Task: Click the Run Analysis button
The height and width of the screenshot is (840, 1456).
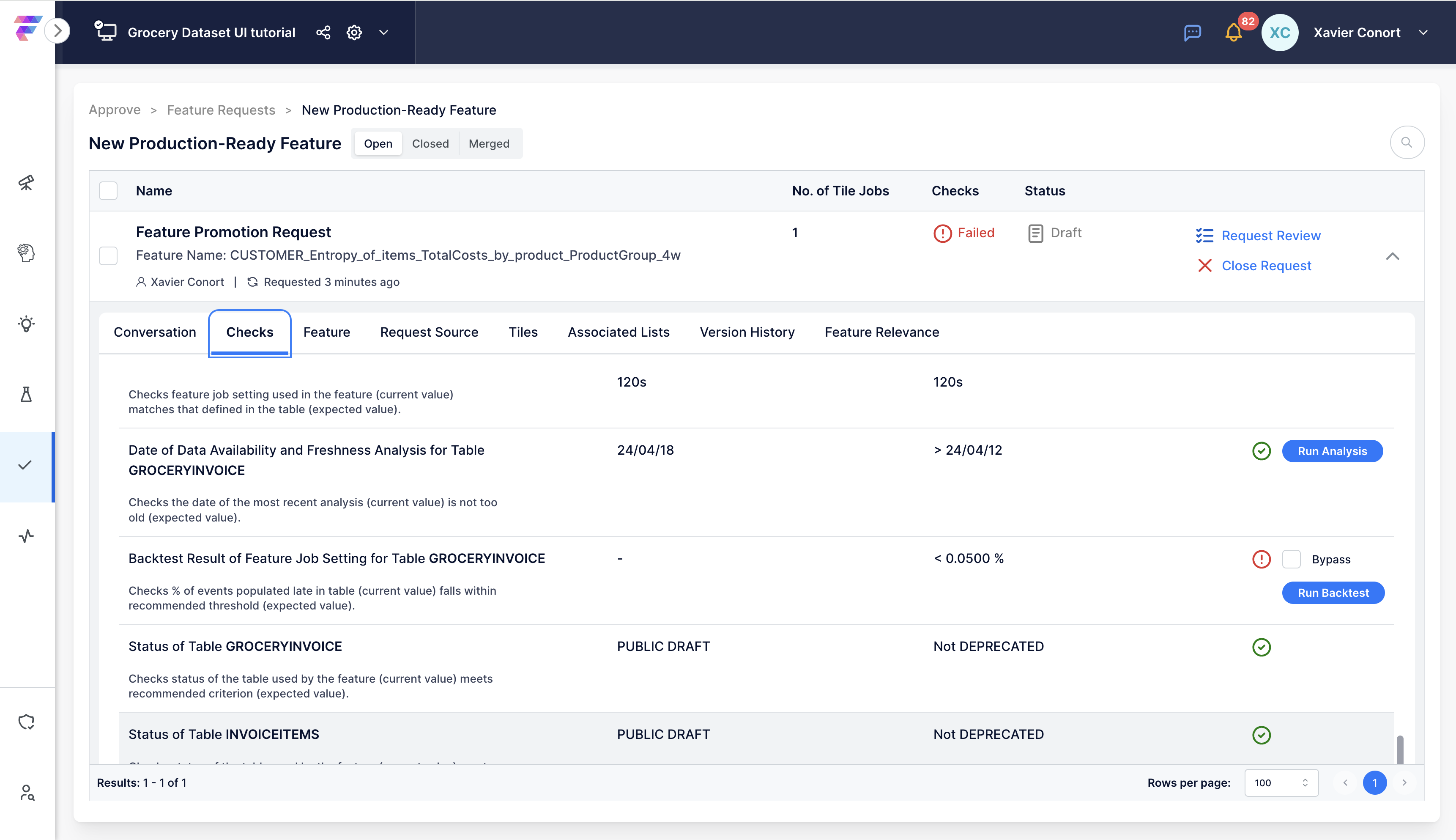Action: (1332, 451)
